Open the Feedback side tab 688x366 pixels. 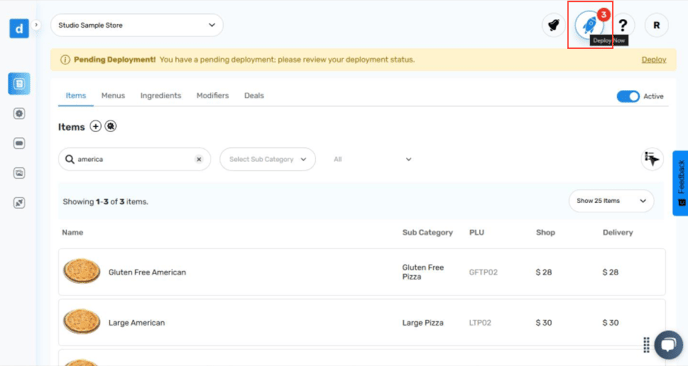pyautogui.click(x=681, y=183)
